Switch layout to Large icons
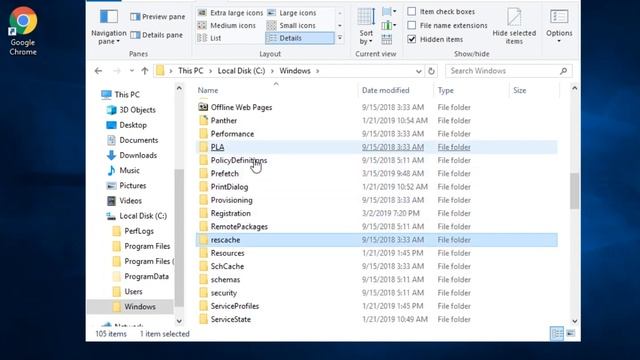This screenshot has width=640, height=360. tap(292, 13)
